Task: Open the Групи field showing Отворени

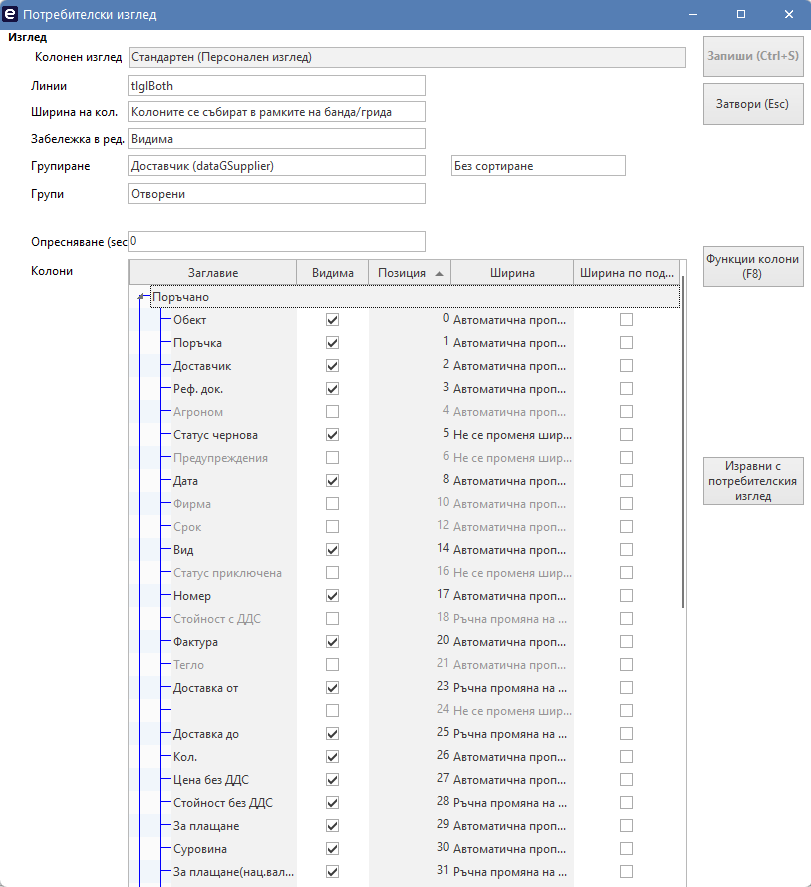Action: 277,194
